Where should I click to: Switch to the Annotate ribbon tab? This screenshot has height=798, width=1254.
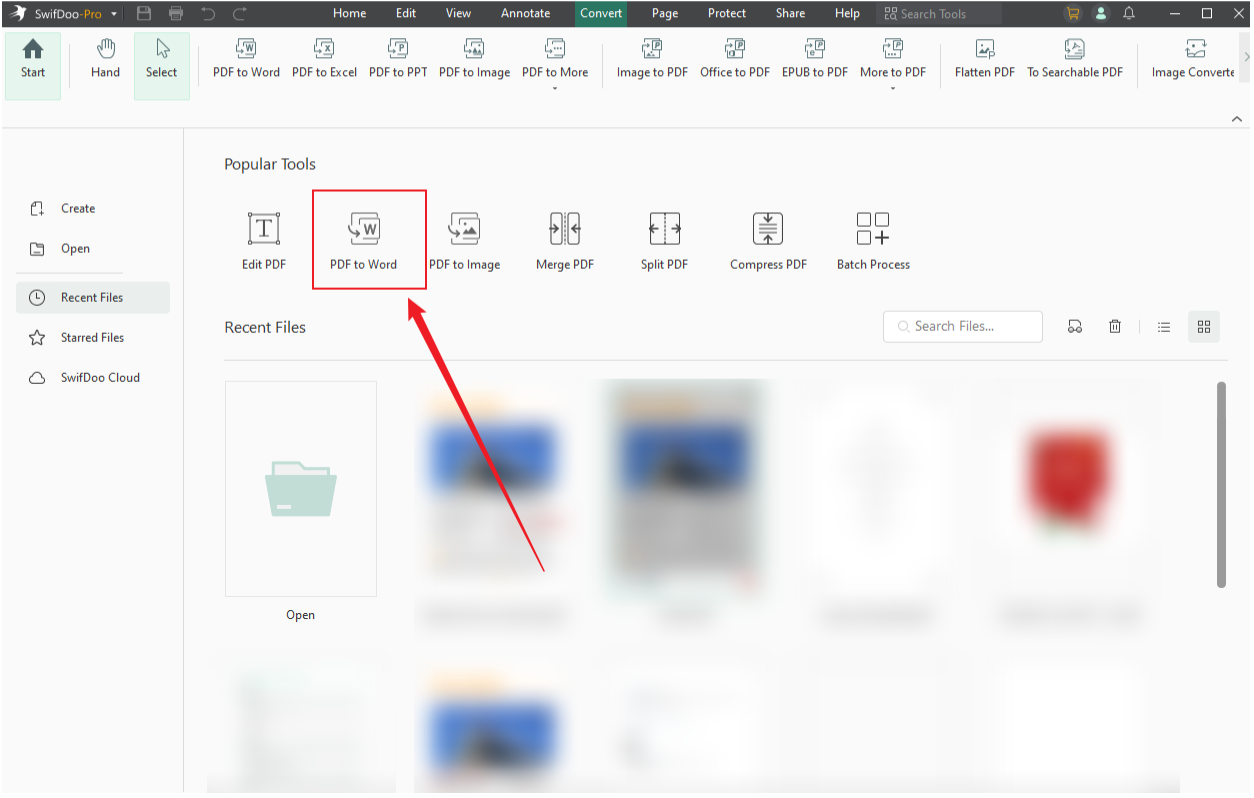tap(526, 13)
